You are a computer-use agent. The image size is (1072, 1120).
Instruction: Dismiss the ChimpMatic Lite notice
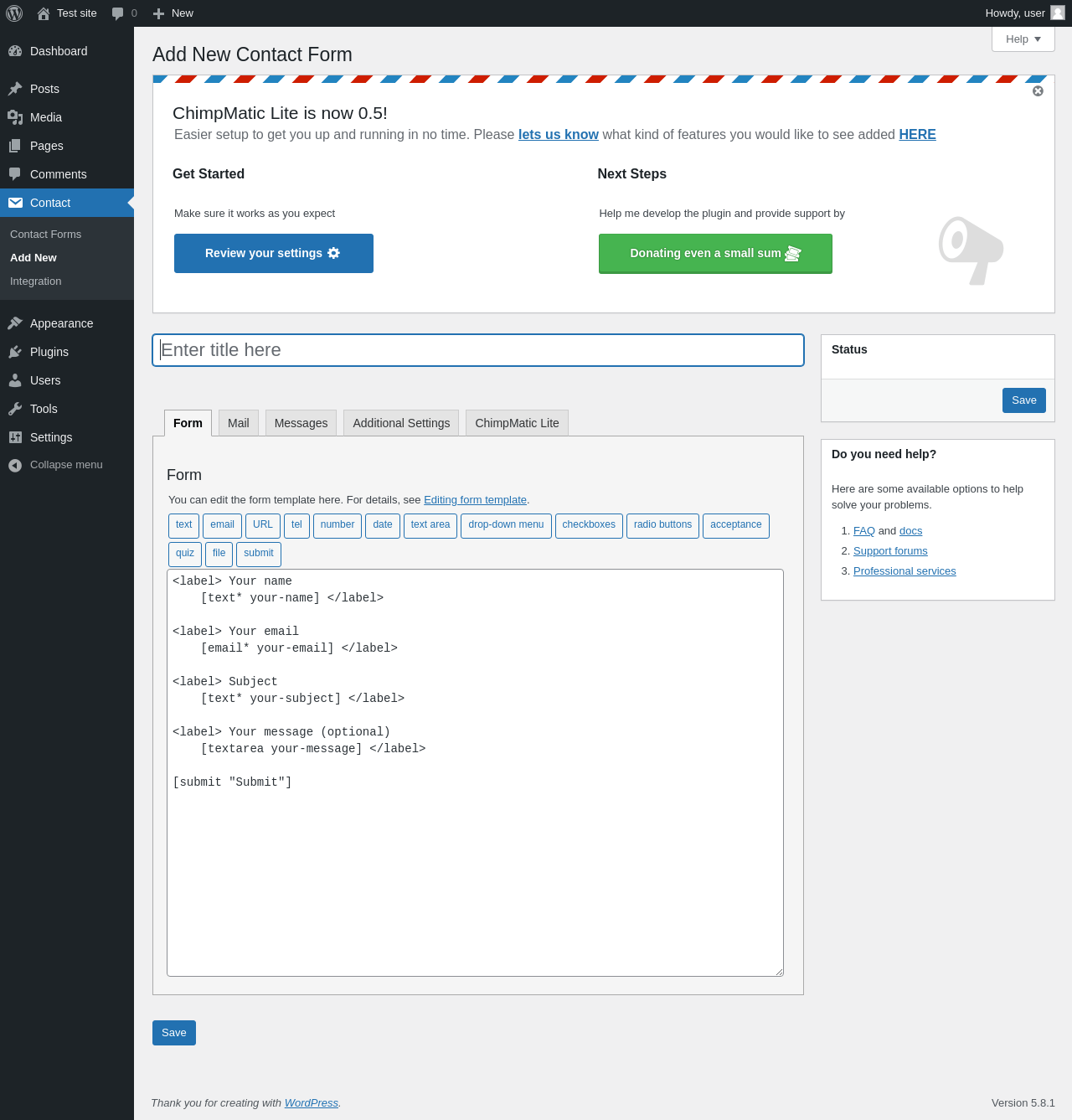[1038, 91]
